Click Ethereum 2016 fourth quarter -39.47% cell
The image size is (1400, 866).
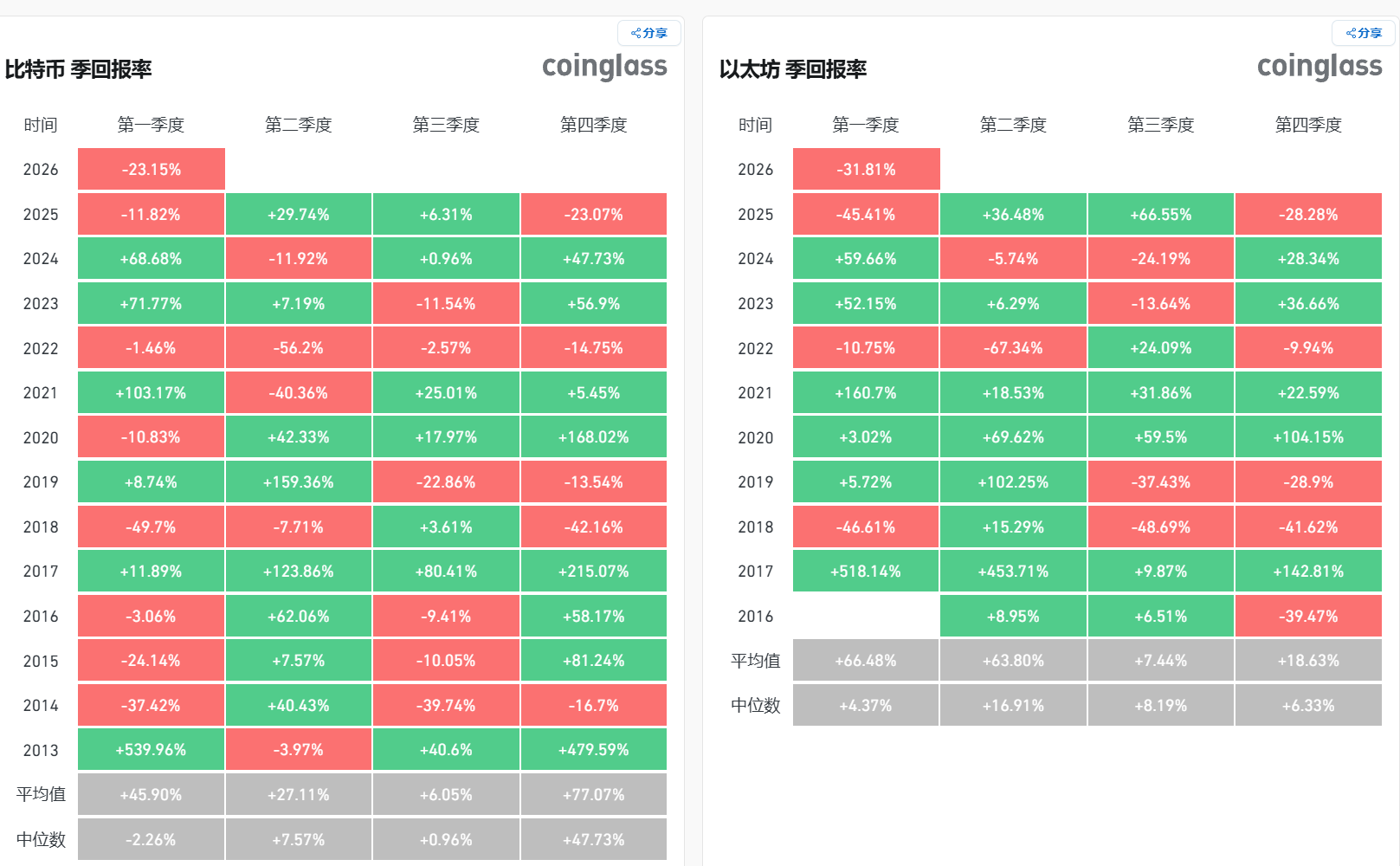[1308, 617]
